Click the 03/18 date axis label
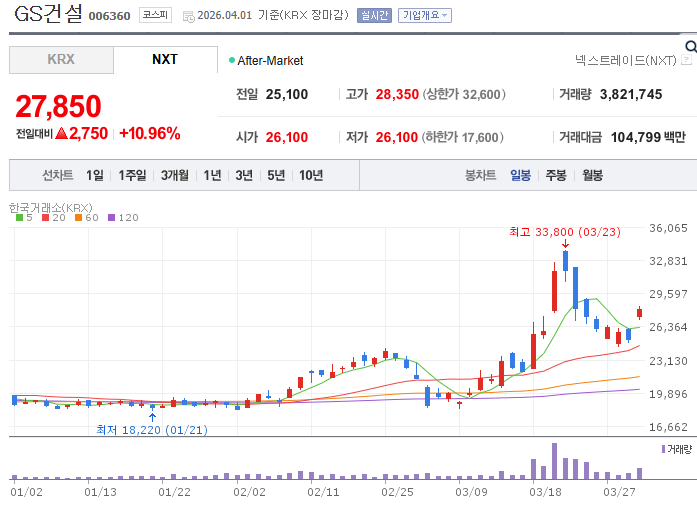Viewport: 697px width, 507px height. [545, 492]
